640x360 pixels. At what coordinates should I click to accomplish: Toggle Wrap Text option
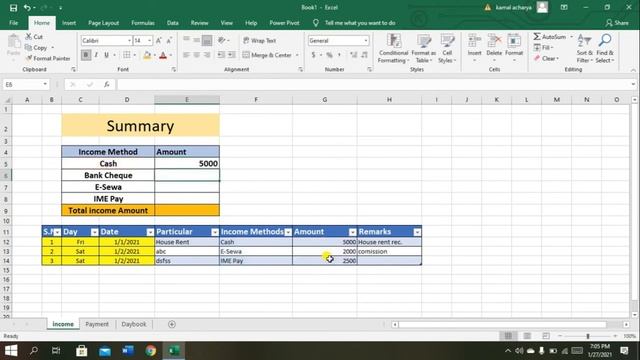tap(260, 40)
